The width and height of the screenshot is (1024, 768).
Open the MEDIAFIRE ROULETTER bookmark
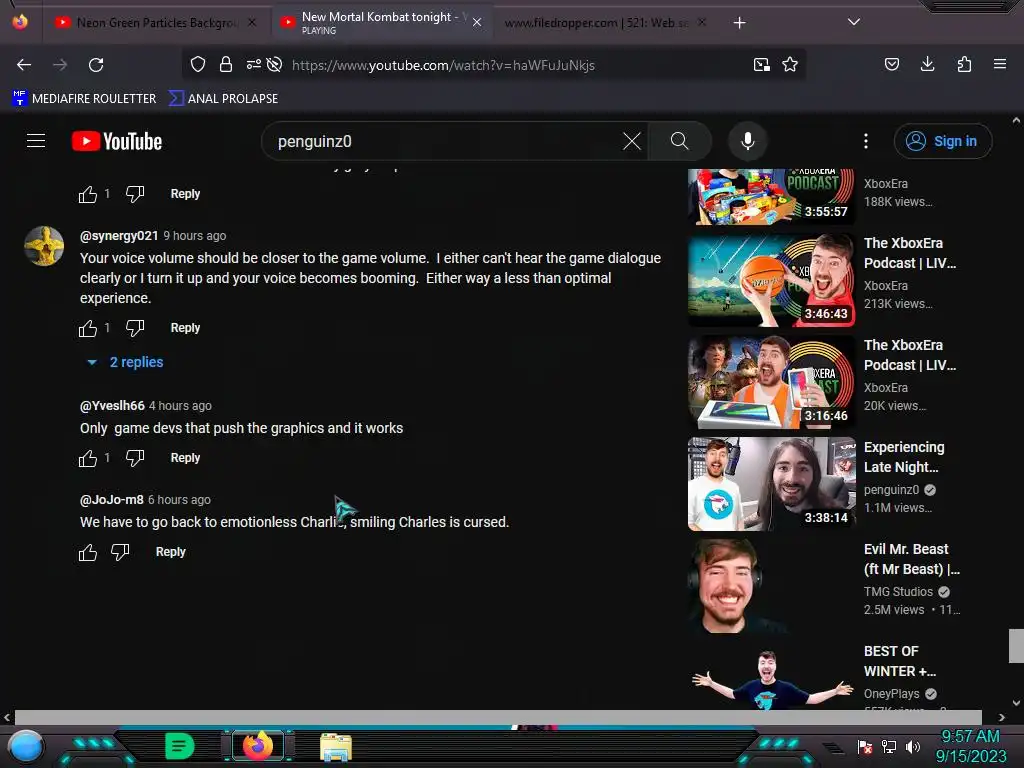point(84,99)
